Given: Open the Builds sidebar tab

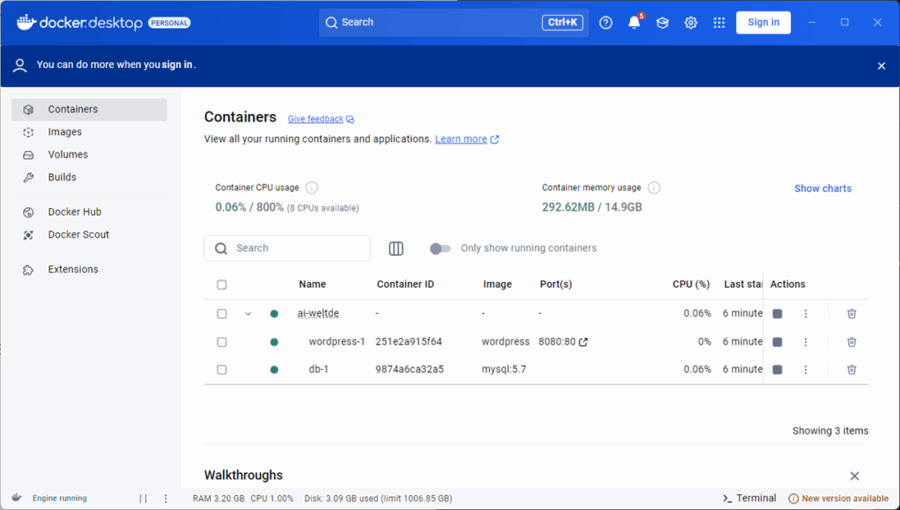Looking at the screenshot, I should (90, 177).
